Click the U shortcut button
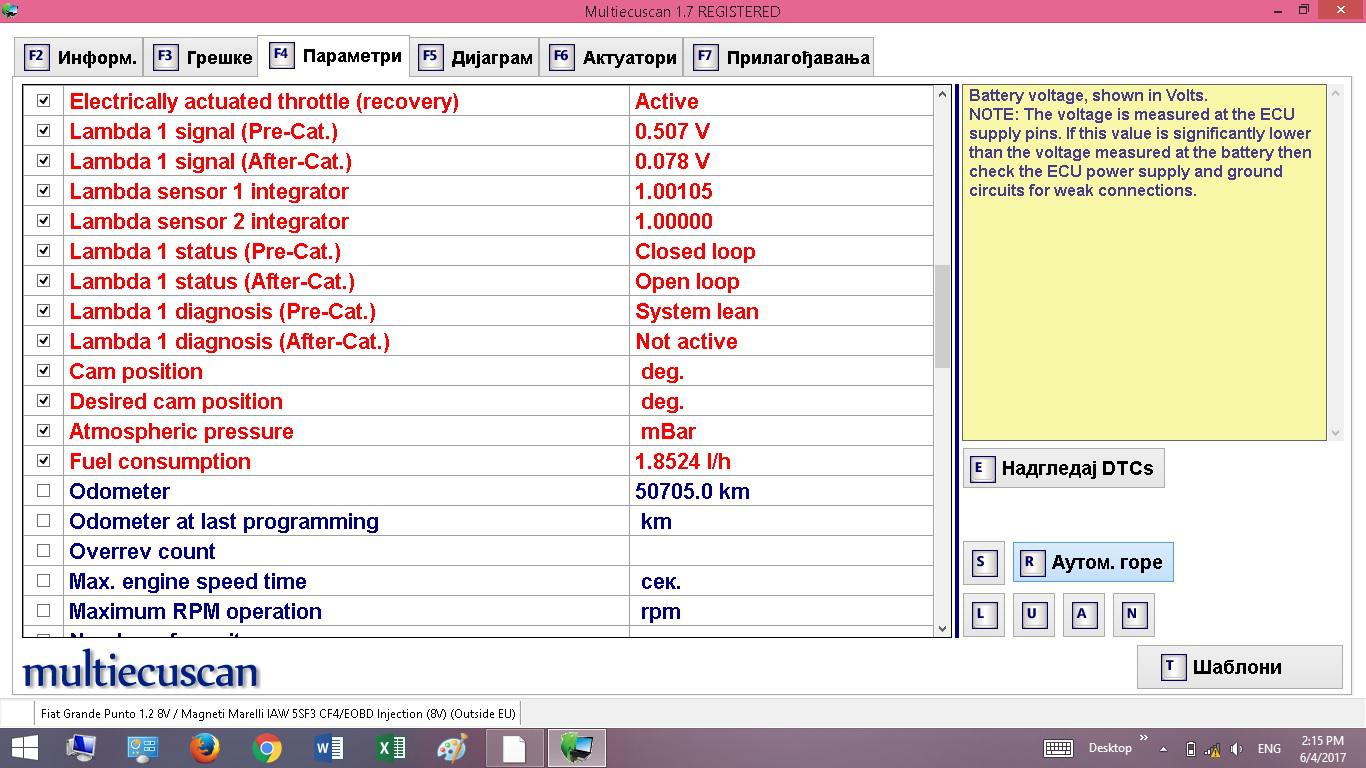The height and width of the screenshot is (768, 1366). click(x=1033, y=615)
